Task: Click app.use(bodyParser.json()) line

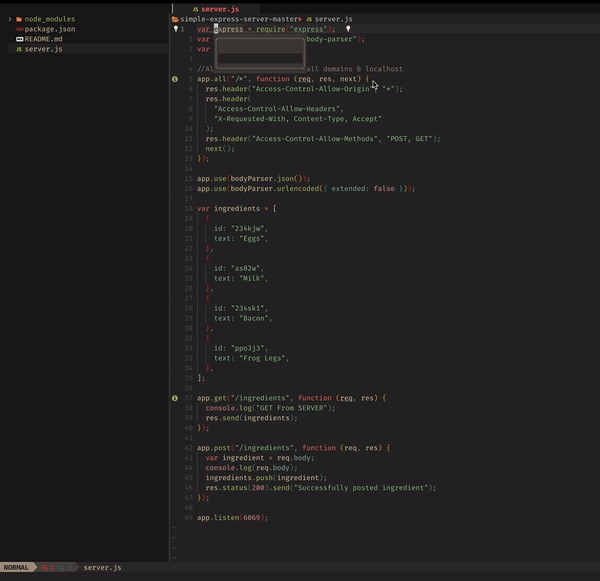Action: [253, 178]
